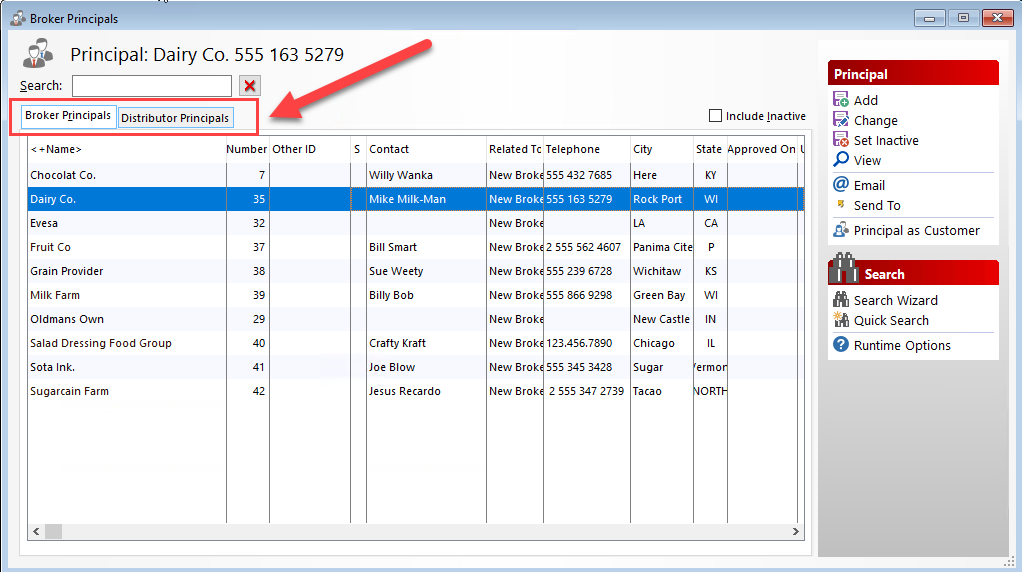Sort by the Number column header
This screenshot has width=1022, height=572.
pyautogui.click(x=247, y=149)
